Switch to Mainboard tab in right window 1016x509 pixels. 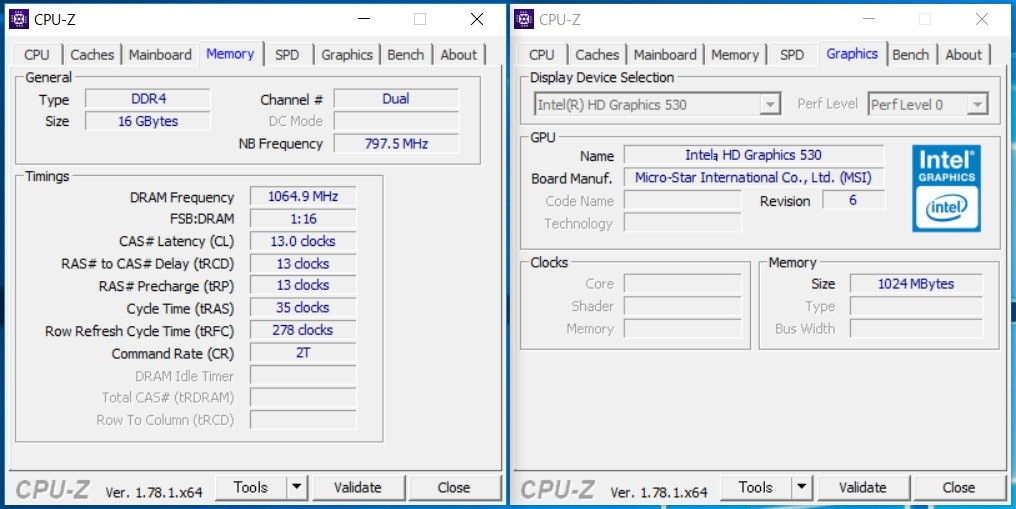click(665, 55)
